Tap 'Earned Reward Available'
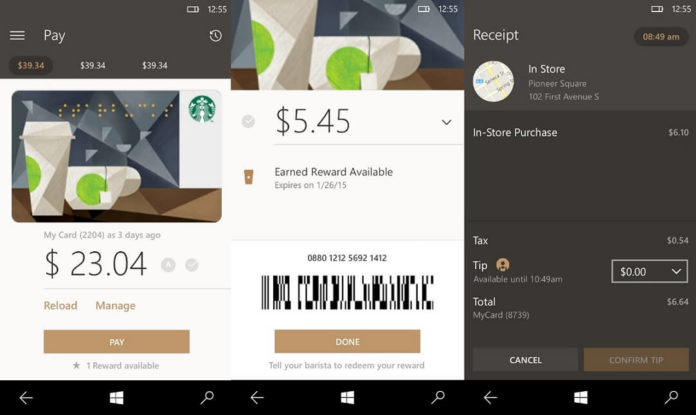This screenshot has height=415, width=696. point(334,172)
